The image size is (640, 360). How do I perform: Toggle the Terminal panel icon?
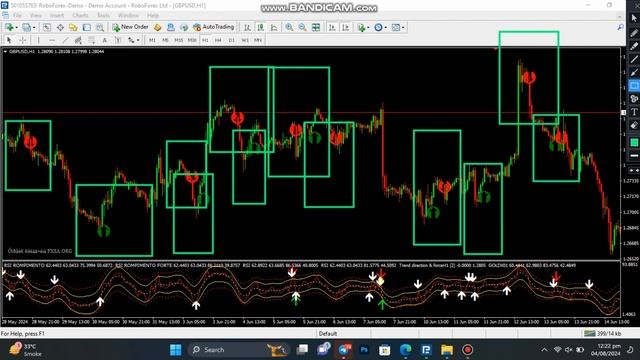[x=87, y=27]
